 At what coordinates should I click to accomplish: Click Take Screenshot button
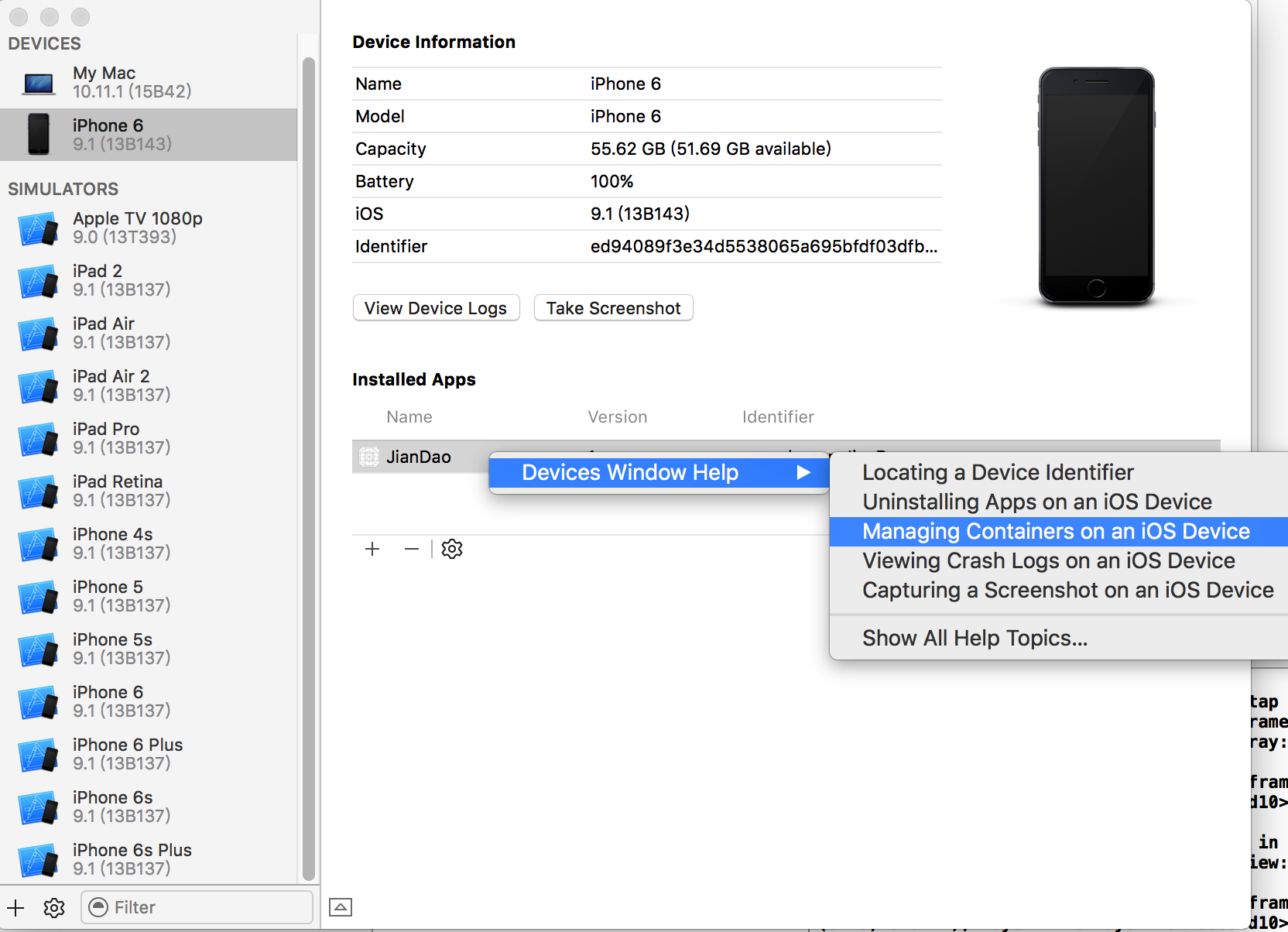613,308
